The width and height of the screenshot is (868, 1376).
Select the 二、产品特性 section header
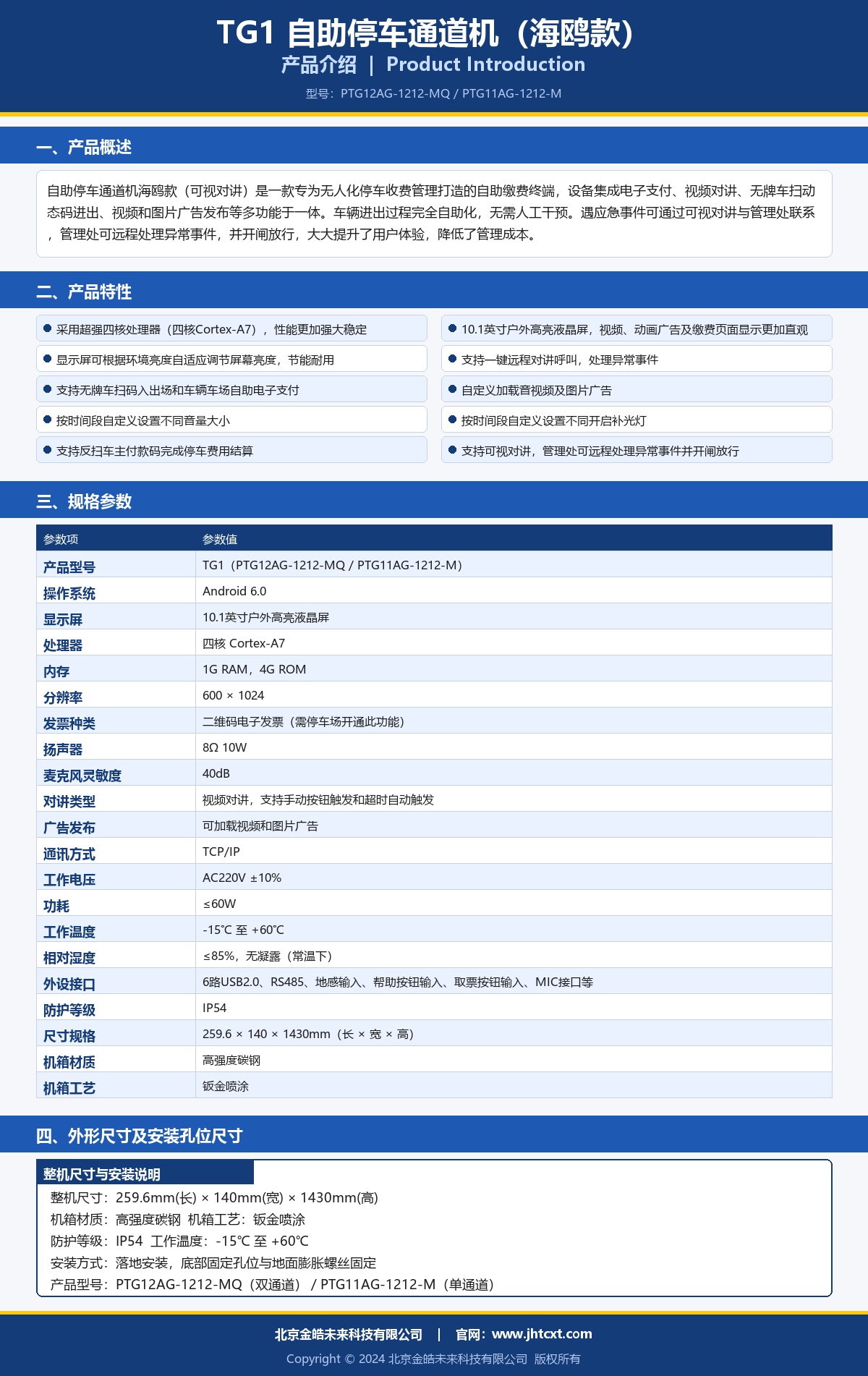tap(84, 292)
